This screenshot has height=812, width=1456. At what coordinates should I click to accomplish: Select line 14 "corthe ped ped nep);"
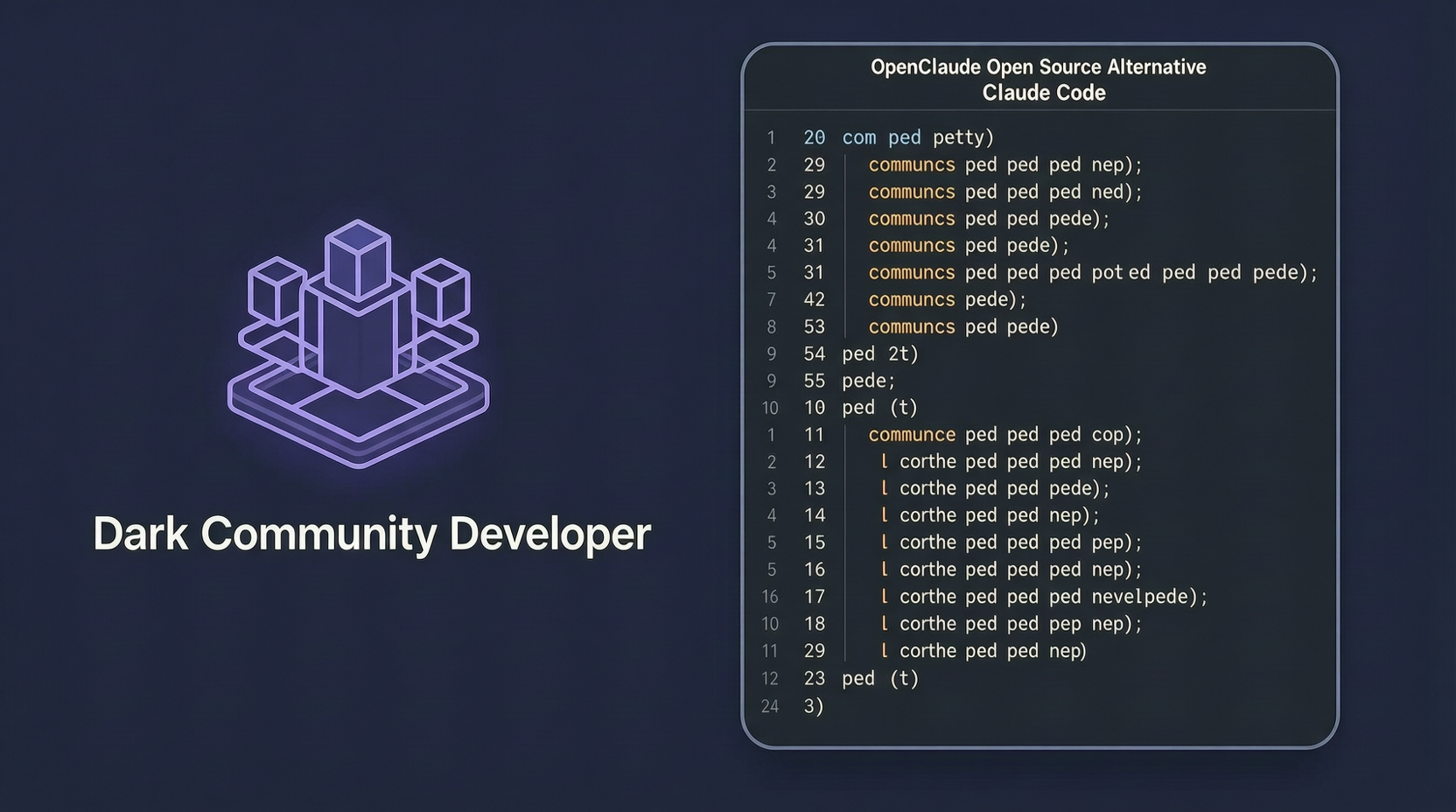point(990,516)
